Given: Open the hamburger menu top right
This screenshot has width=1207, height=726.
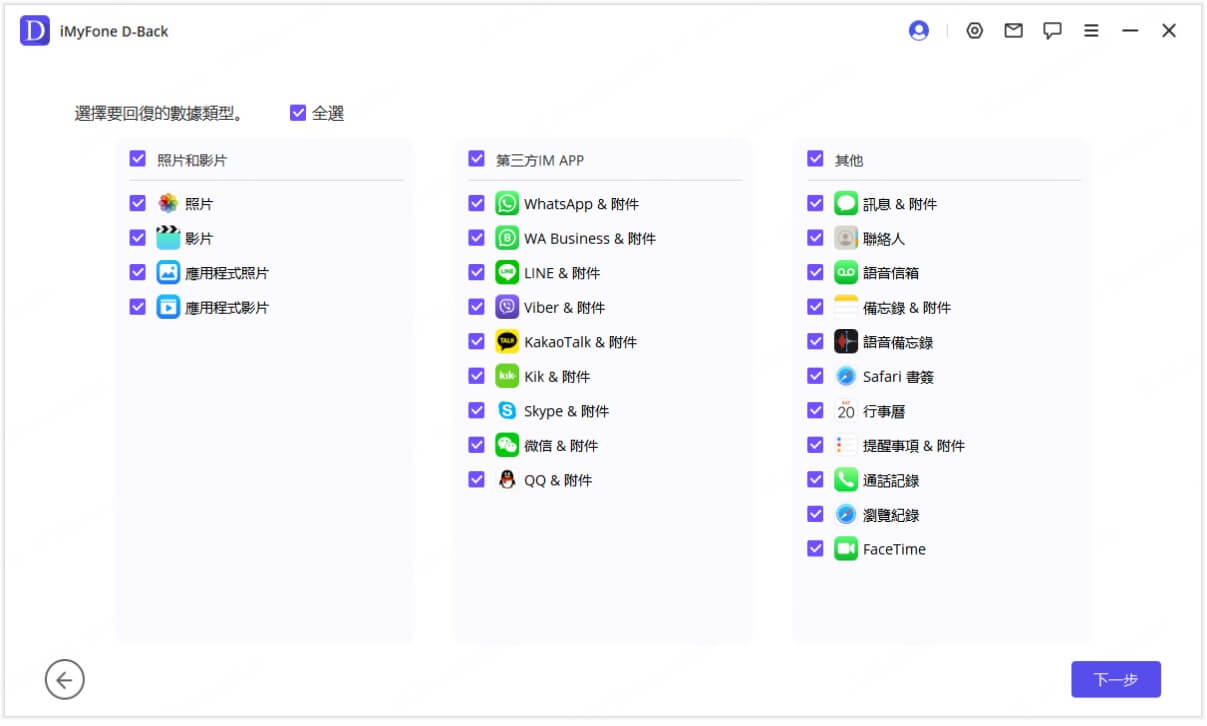Looking at the screenshot, I should pos(1091,30).
